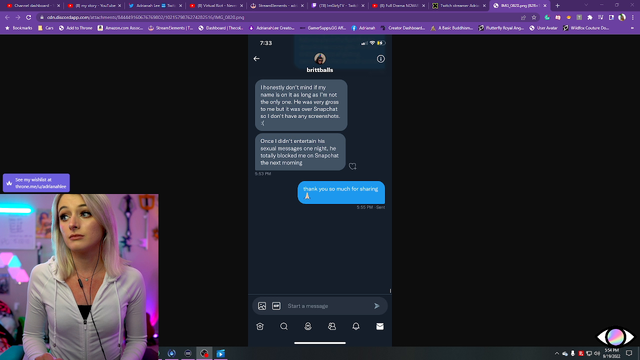This screenshot has height=360, width=640.
Task: Open the GamerSupps.GG bookmark
Action: pyautogui.click(x=323, y=28)
